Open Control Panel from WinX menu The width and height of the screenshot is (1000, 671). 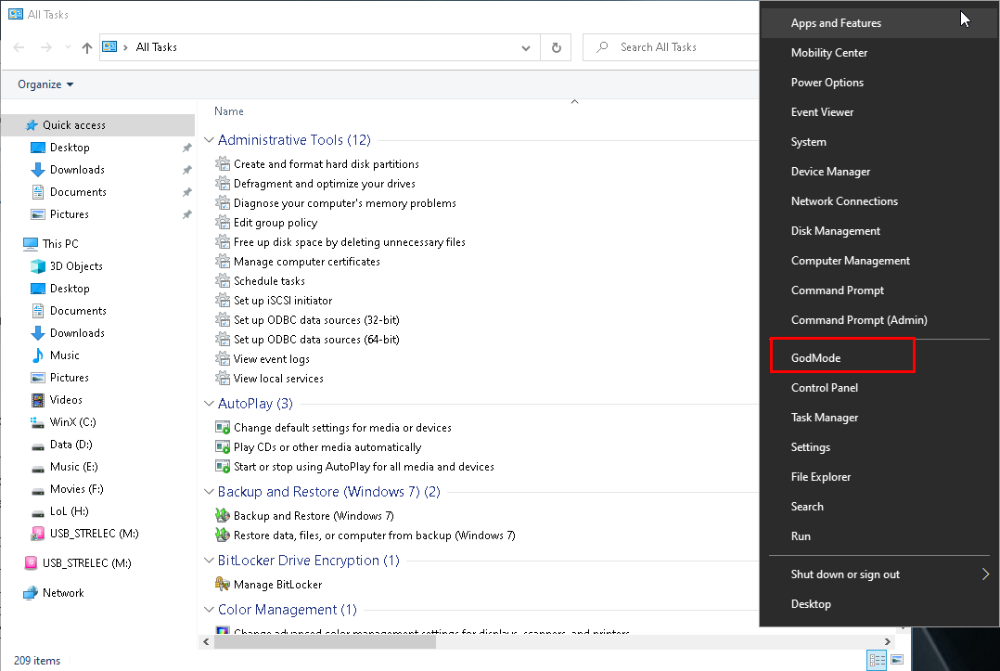click(x=879, y=388)
